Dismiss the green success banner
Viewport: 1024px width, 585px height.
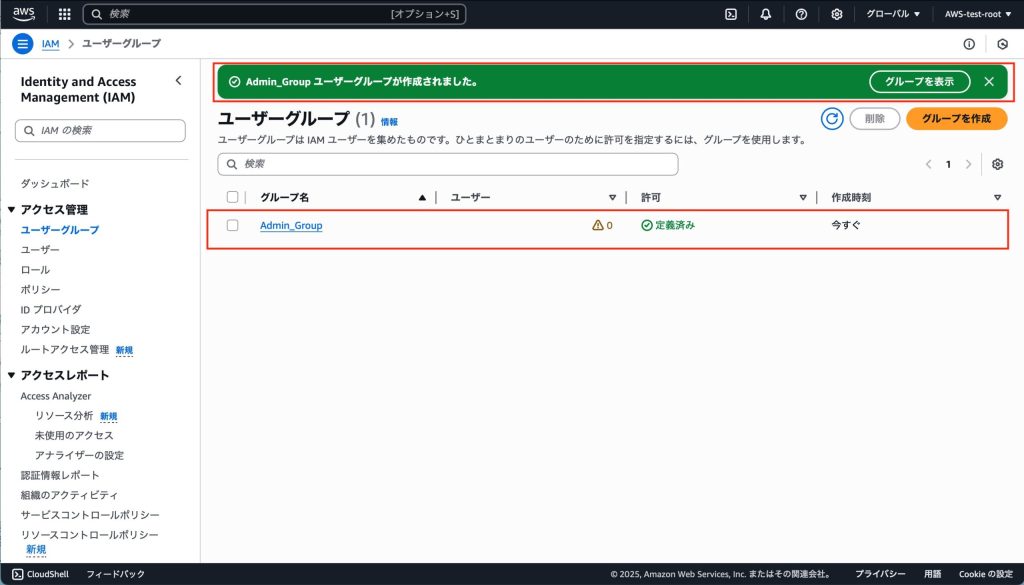pos(989,82)
